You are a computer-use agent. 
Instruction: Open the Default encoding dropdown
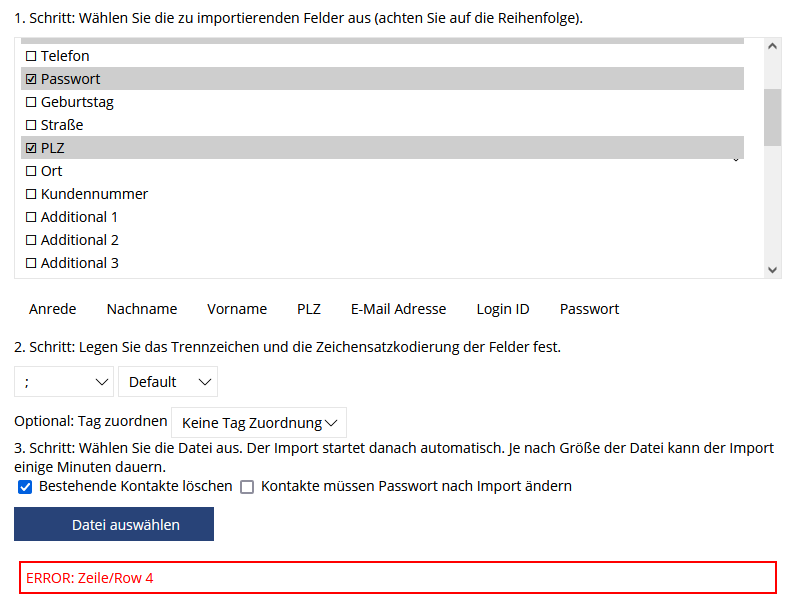click(168, 382)
